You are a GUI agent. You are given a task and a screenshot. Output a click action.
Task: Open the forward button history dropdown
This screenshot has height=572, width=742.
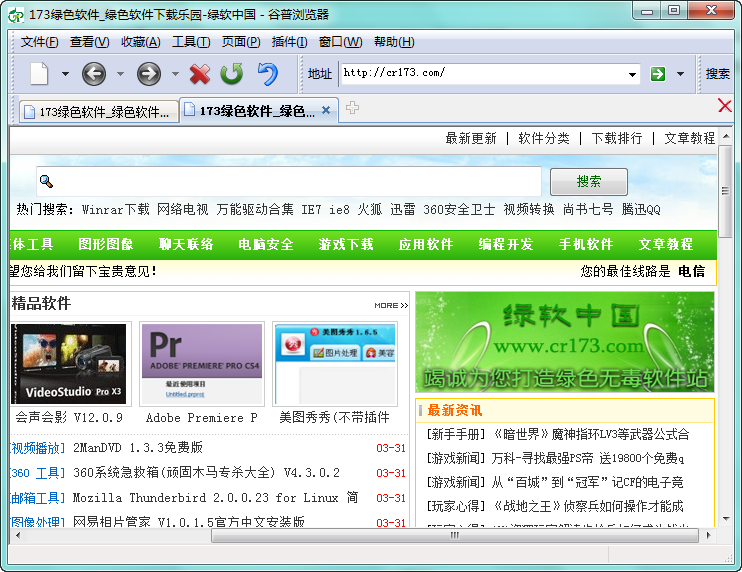pos(175,74)
